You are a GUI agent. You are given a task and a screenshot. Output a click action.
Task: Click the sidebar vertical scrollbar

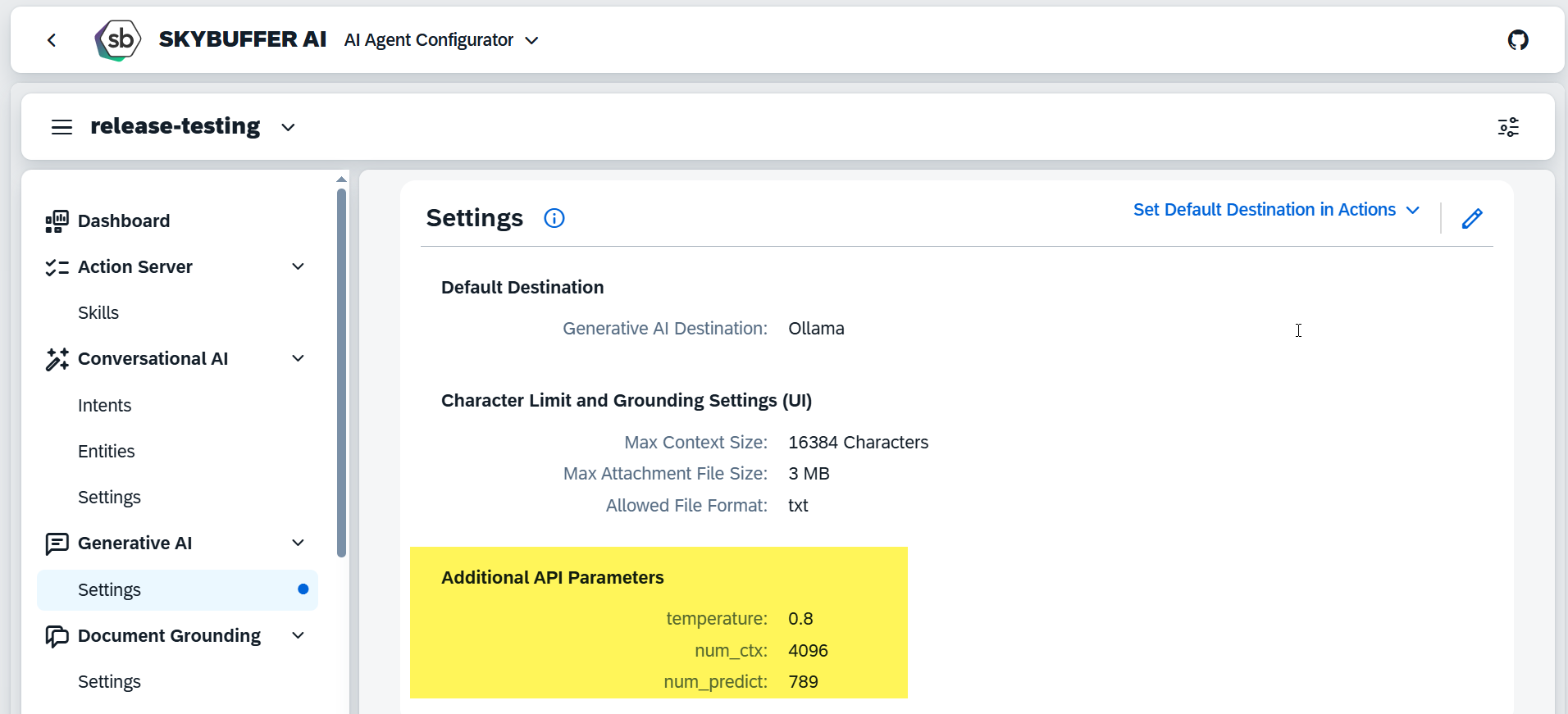(x=341, y=373)
